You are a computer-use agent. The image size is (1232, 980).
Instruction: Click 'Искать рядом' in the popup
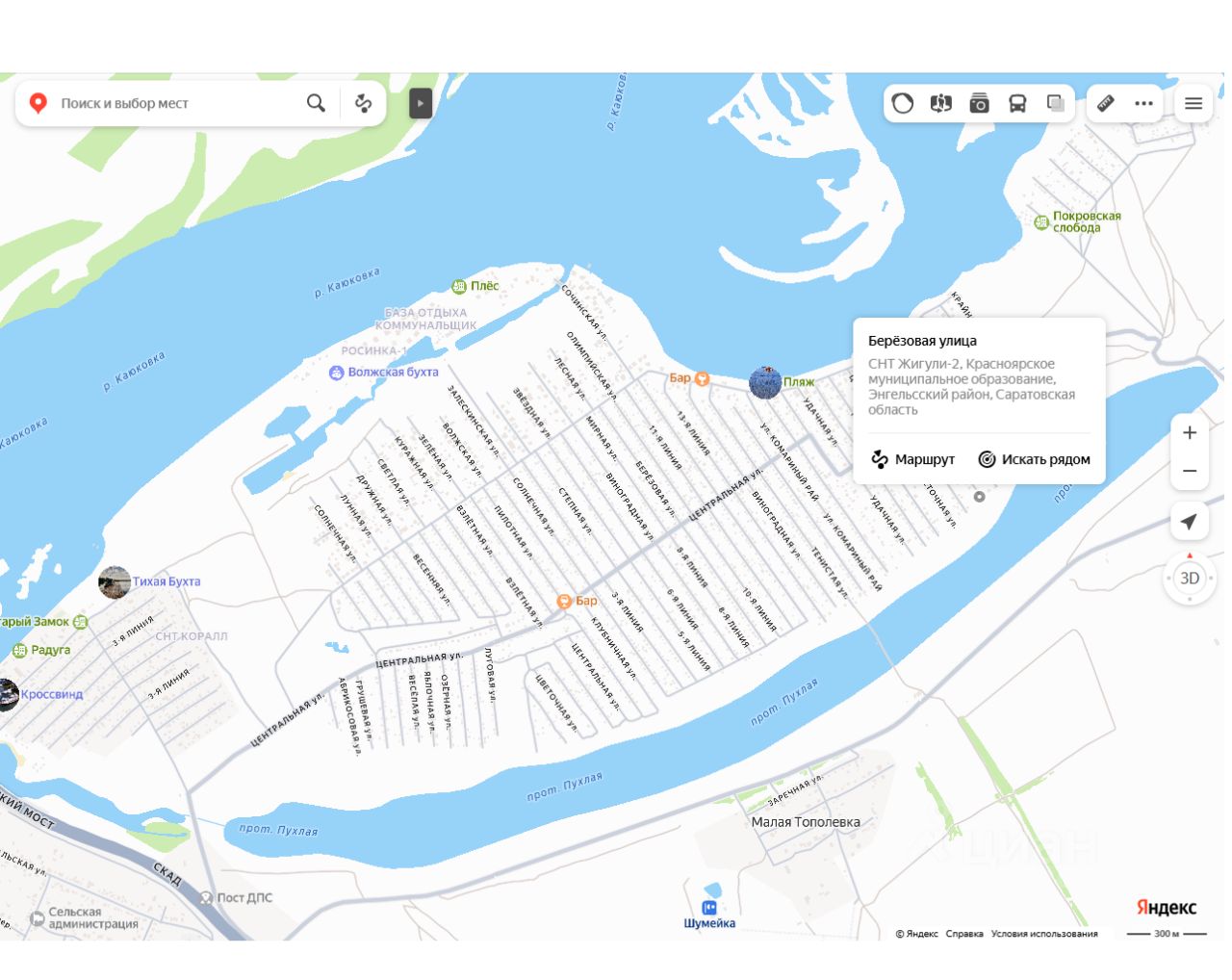tap(1034, 459)
